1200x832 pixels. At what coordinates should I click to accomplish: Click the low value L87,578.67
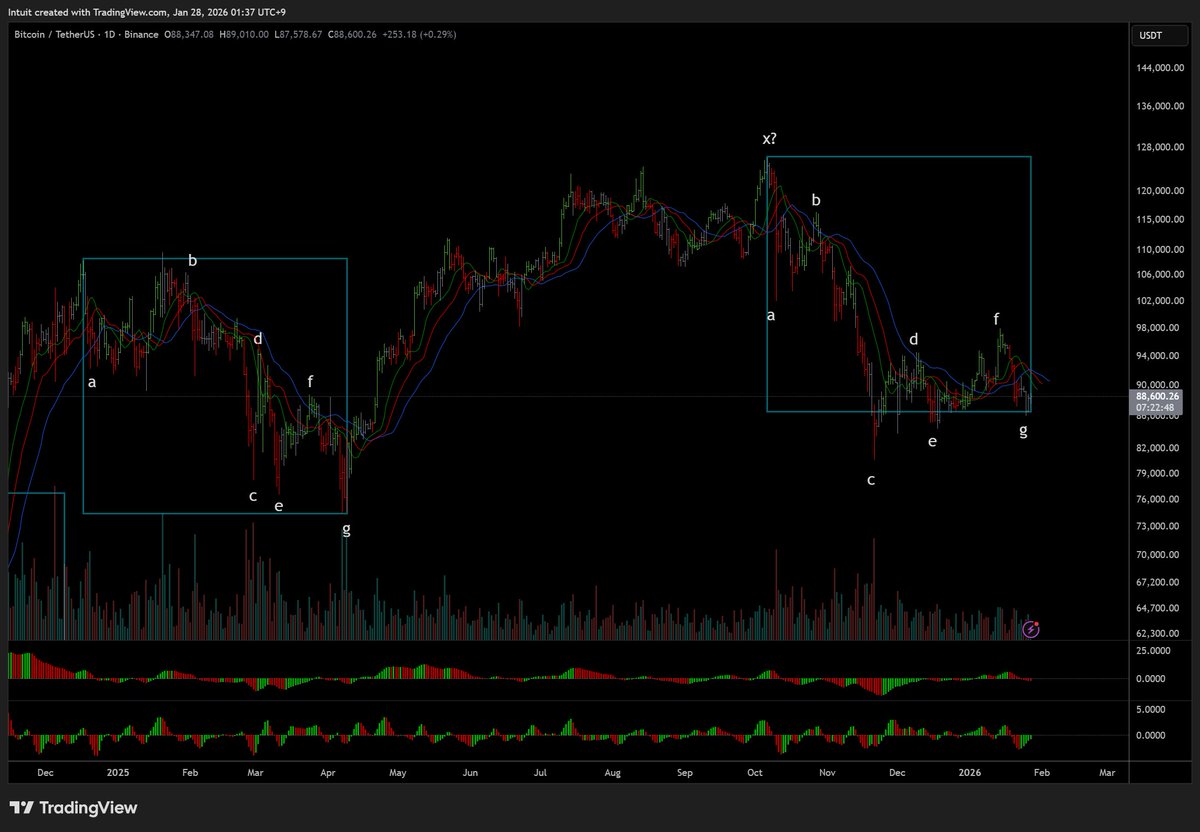(298, 35)
